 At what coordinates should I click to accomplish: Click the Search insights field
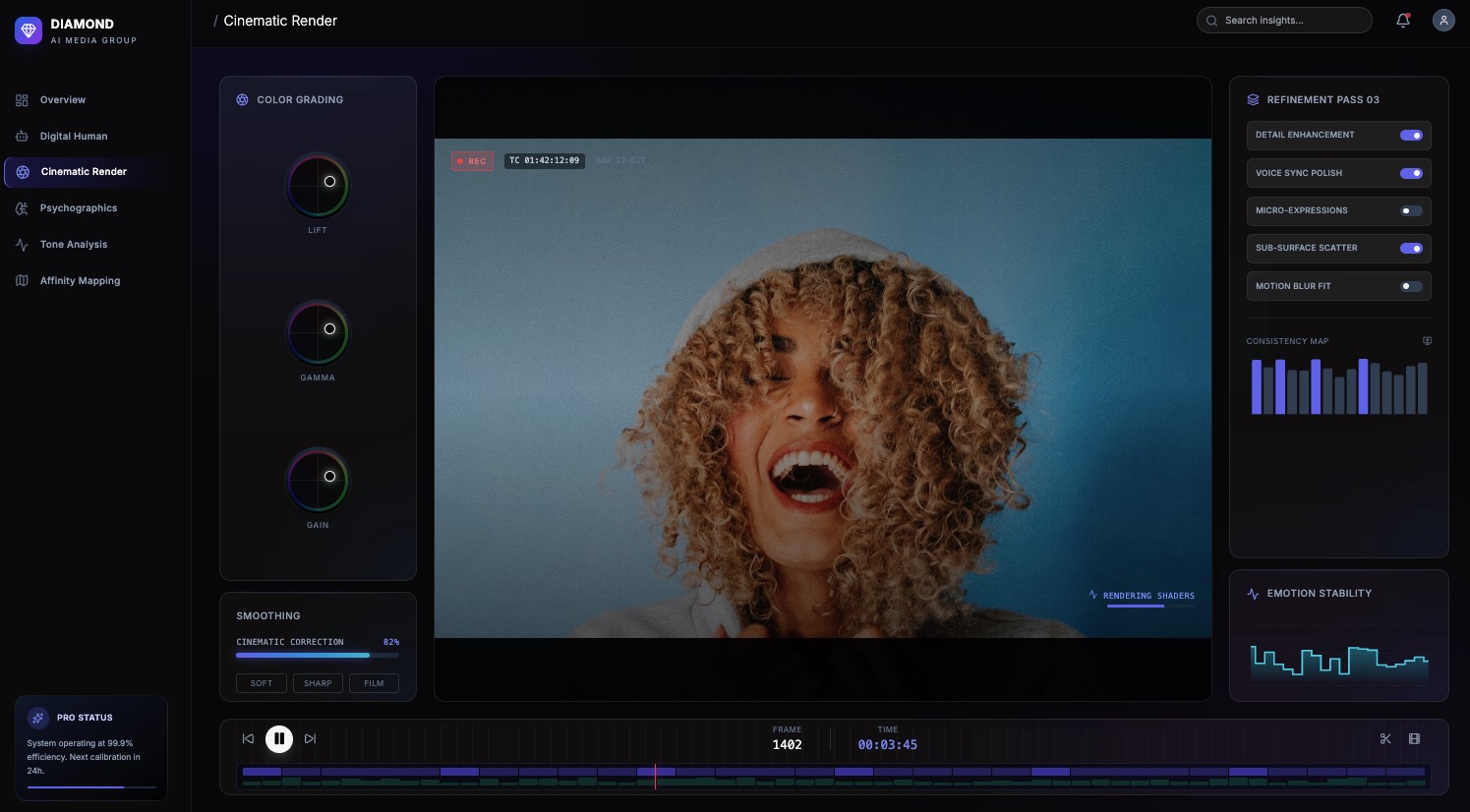click(x=1284, y=21)
